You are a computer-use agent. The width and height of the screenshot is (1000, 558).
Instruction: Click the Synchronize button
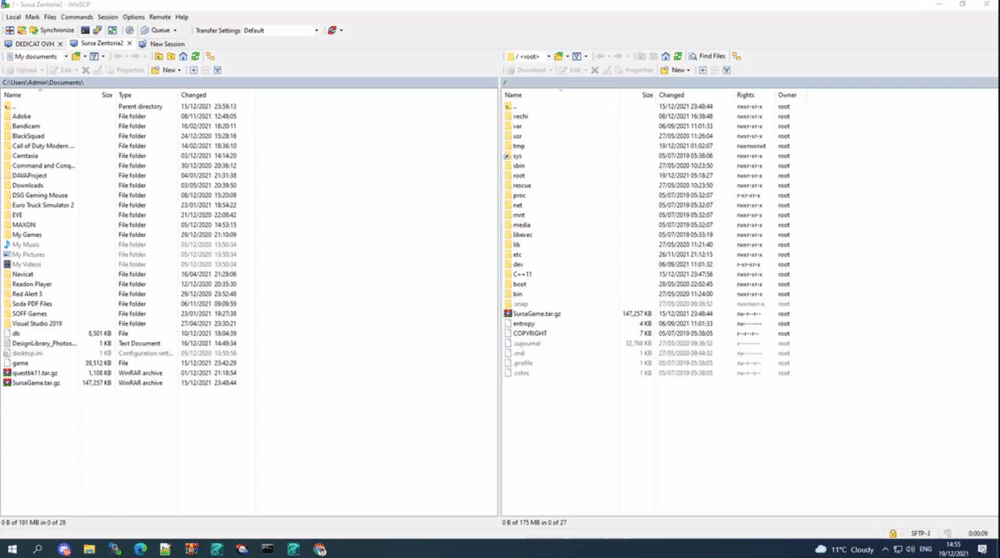point(52,30)
